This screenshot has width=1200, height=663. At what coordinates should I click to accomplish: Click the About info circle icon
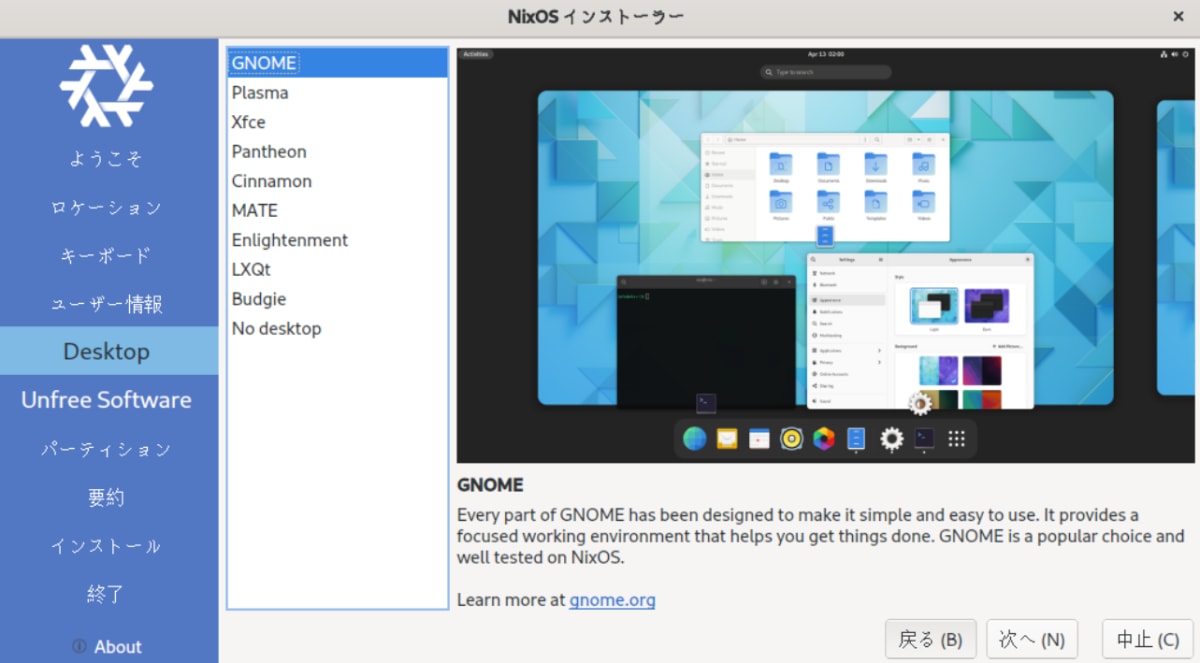pyautogui.click(x=79, y=647)
